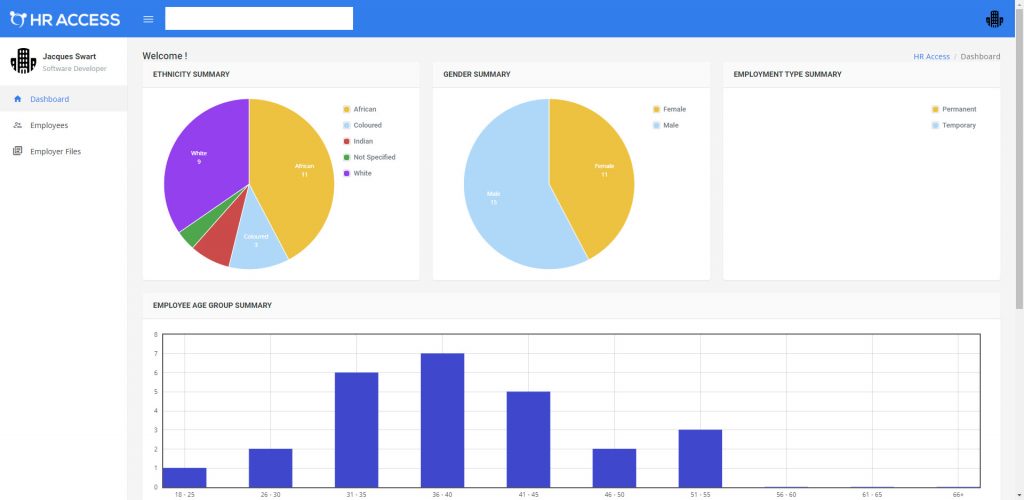The height and width of the screenshot is (500, 1024).
Task: Click the HR Access logo
Action: tap(65, 20)
